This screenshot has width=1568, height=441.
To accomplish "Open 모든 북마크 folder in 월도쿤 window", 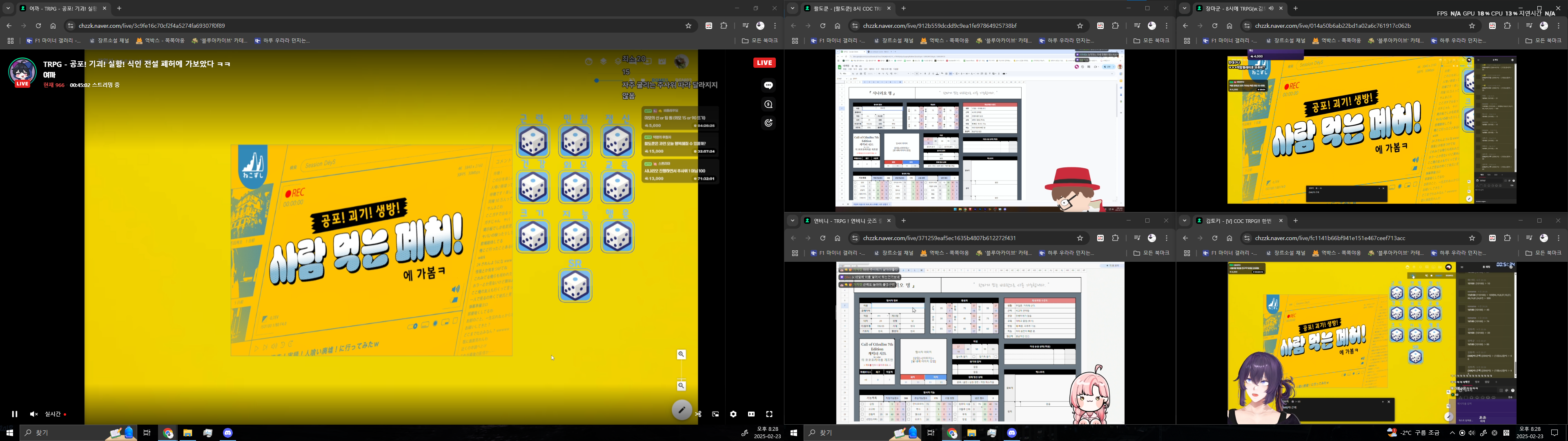I will pyautogui.click(x=1151, y=41).
